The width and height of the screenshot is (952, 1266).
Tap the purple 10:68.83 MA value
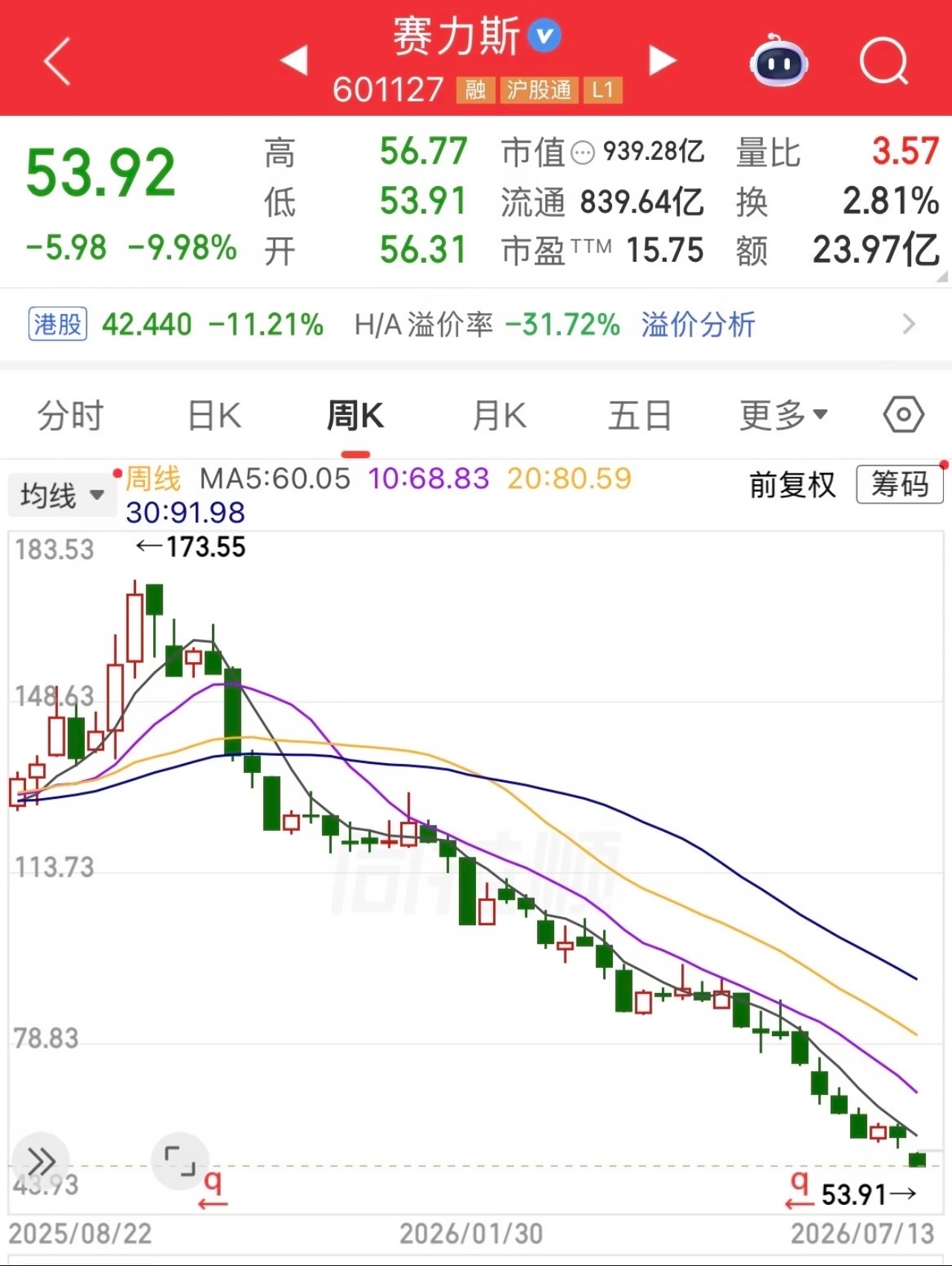click(x=429, y=478)
